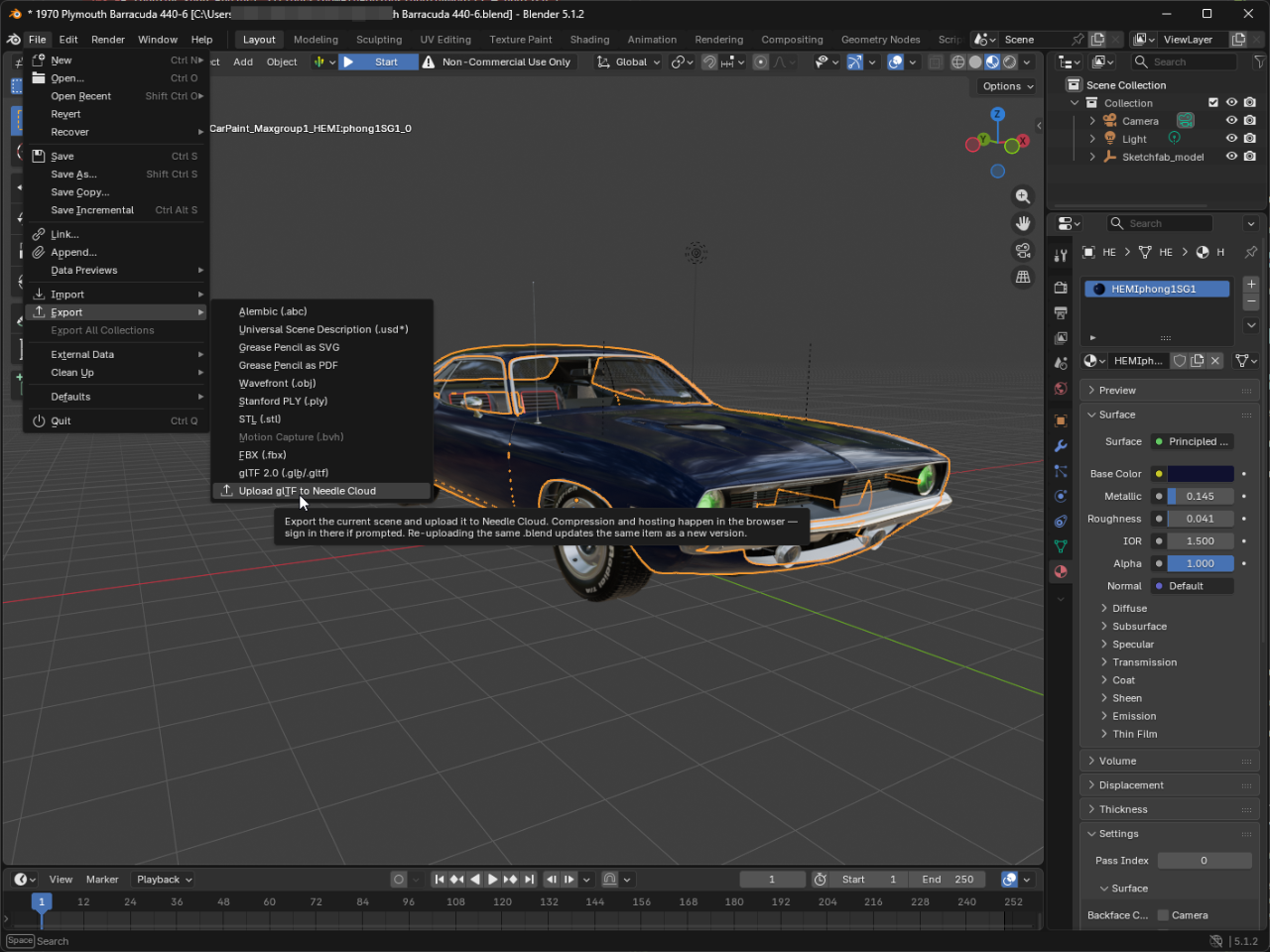Image resolution: width=1270 pixels, height=952 pixels.
Task: Open the Object Data mesh tab
Action: pyautogui.click(x=1061, y=546)
